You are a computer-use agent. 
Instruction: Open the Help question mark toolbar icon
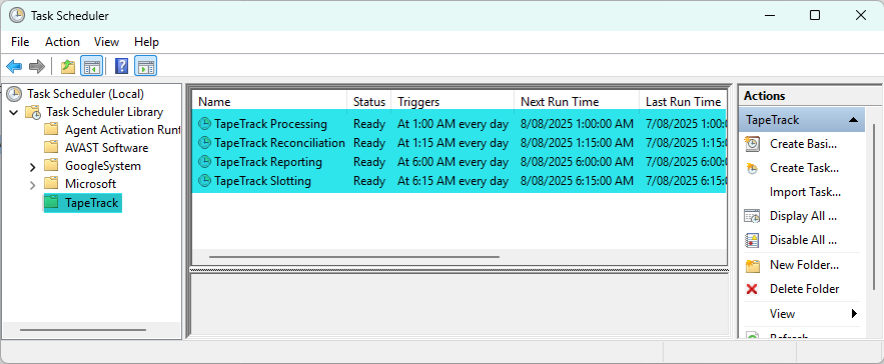pyautogui.click(x=121, y=66)
